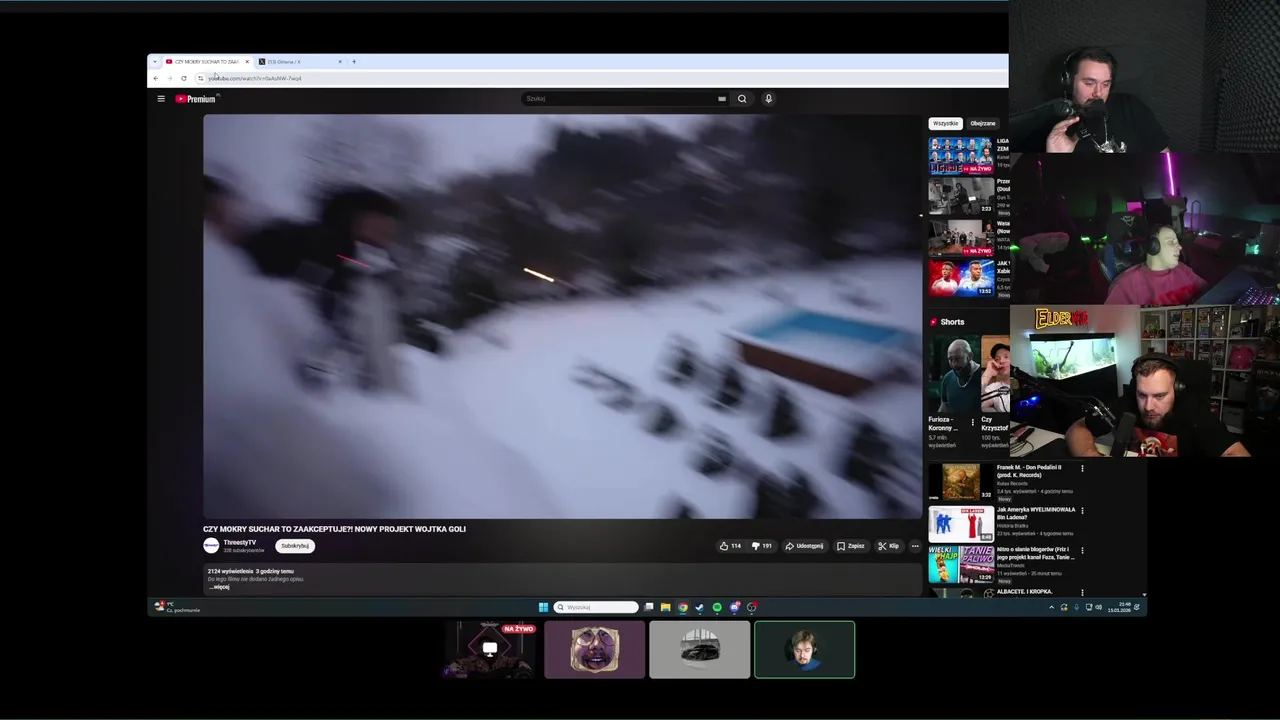The image size is (1280, 720).
Task: Subscribe to ThreestyTV channel
Action: tap(295, 546)
